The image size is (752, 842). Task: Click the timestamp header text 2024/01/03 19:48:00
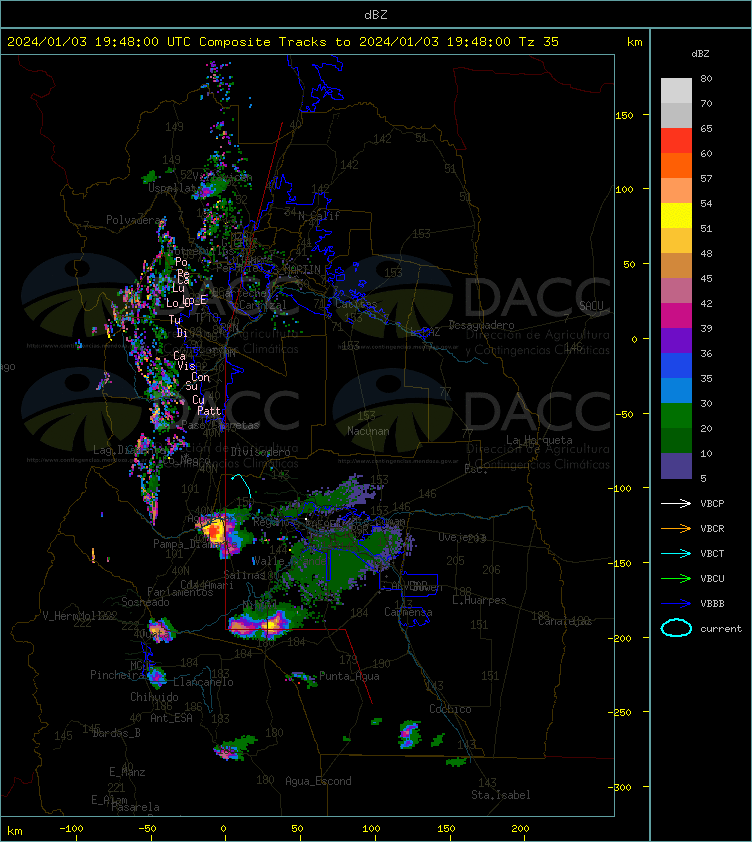pyautogui.click(x=83, y=42)
